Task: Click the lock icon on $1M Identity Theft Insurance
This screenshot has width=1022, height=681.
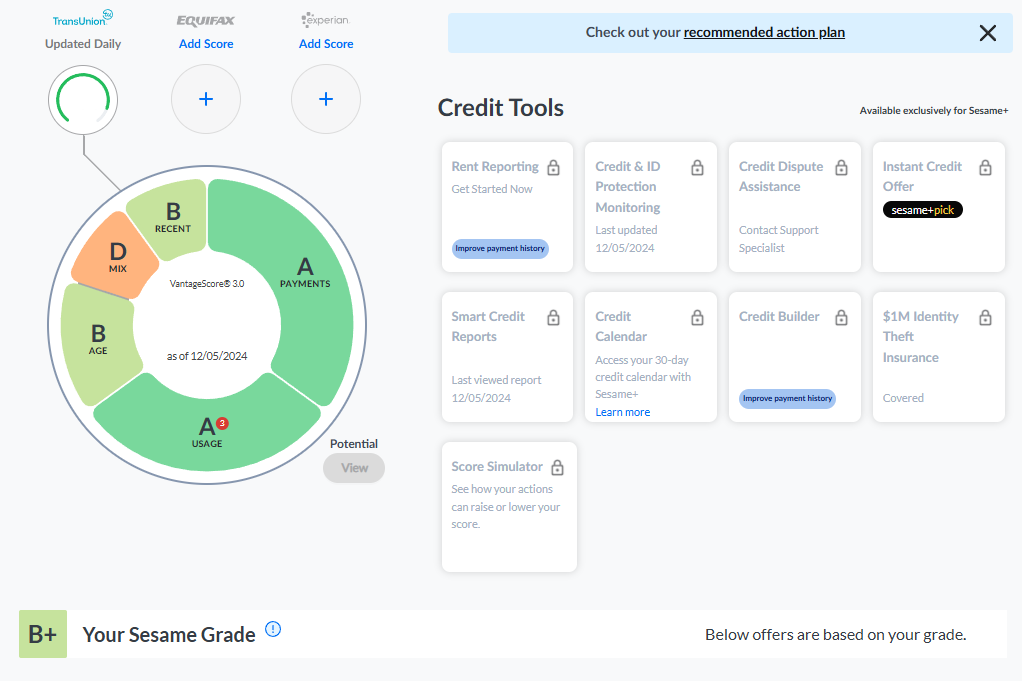Action: (986, 317)
